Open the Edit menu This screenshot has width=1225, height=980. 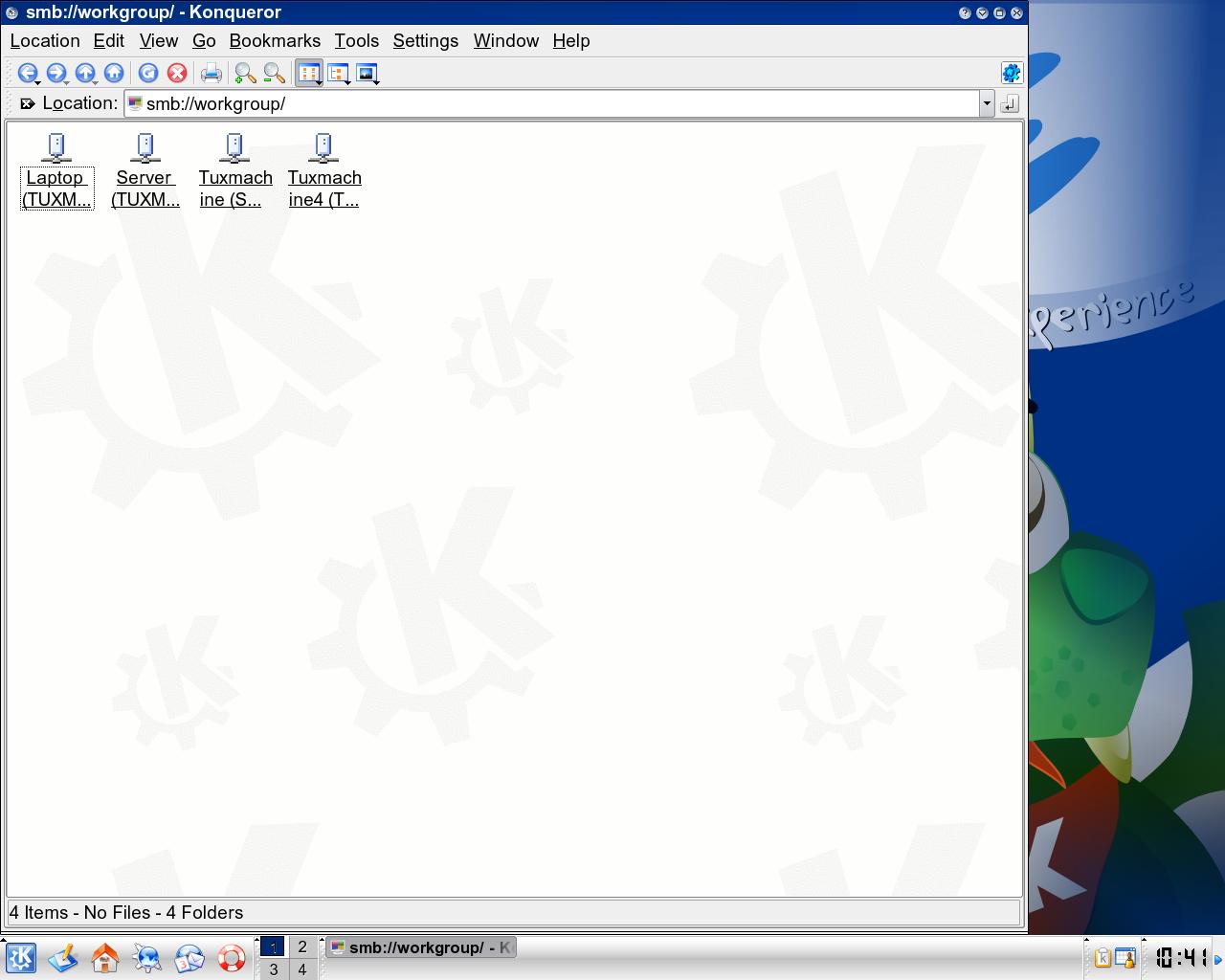pyautogui.click(x=109, y=40)
